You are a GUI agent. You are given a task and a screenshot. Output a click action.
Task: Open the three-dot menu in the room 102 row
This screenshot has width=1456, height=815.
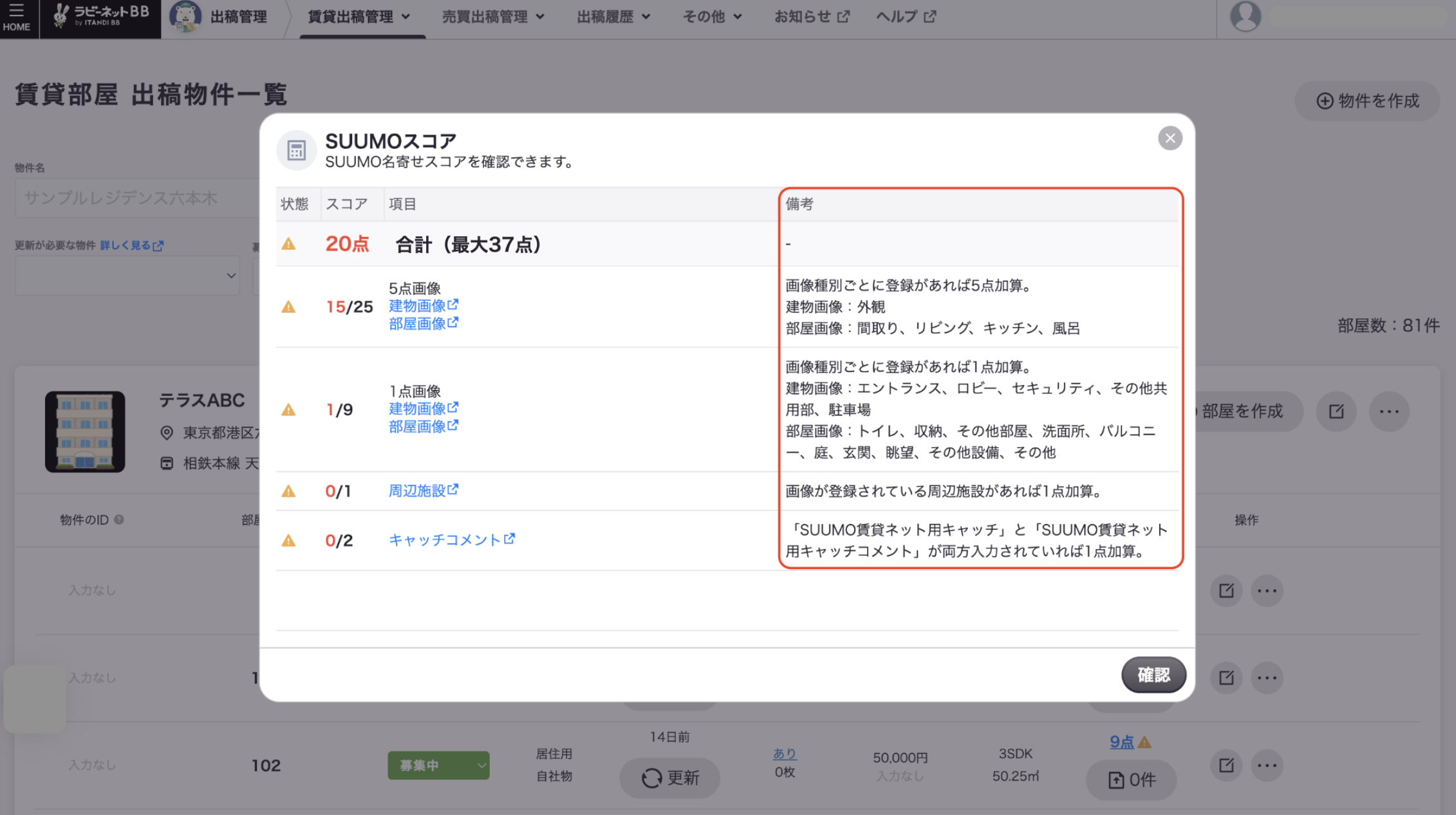[1267, 765]
